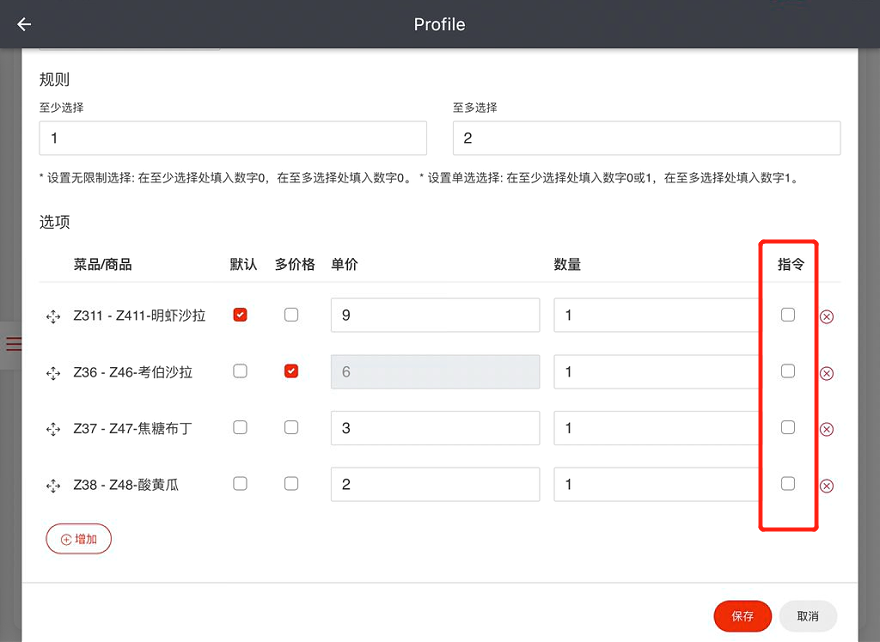880x642 pixels.
Task: Enable 多价格 for Z38 酸黄瓜
Action: [291, 484]
